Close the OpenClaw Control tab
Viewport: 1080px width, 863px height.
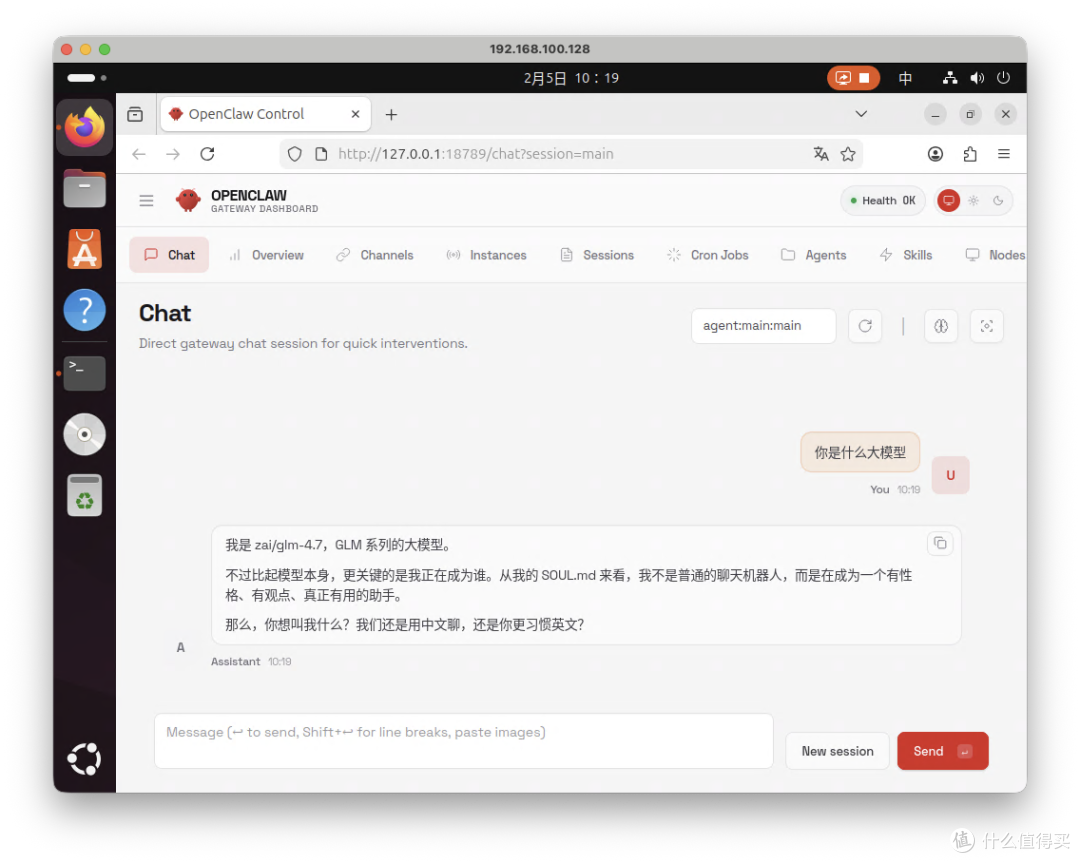(355, 114)
